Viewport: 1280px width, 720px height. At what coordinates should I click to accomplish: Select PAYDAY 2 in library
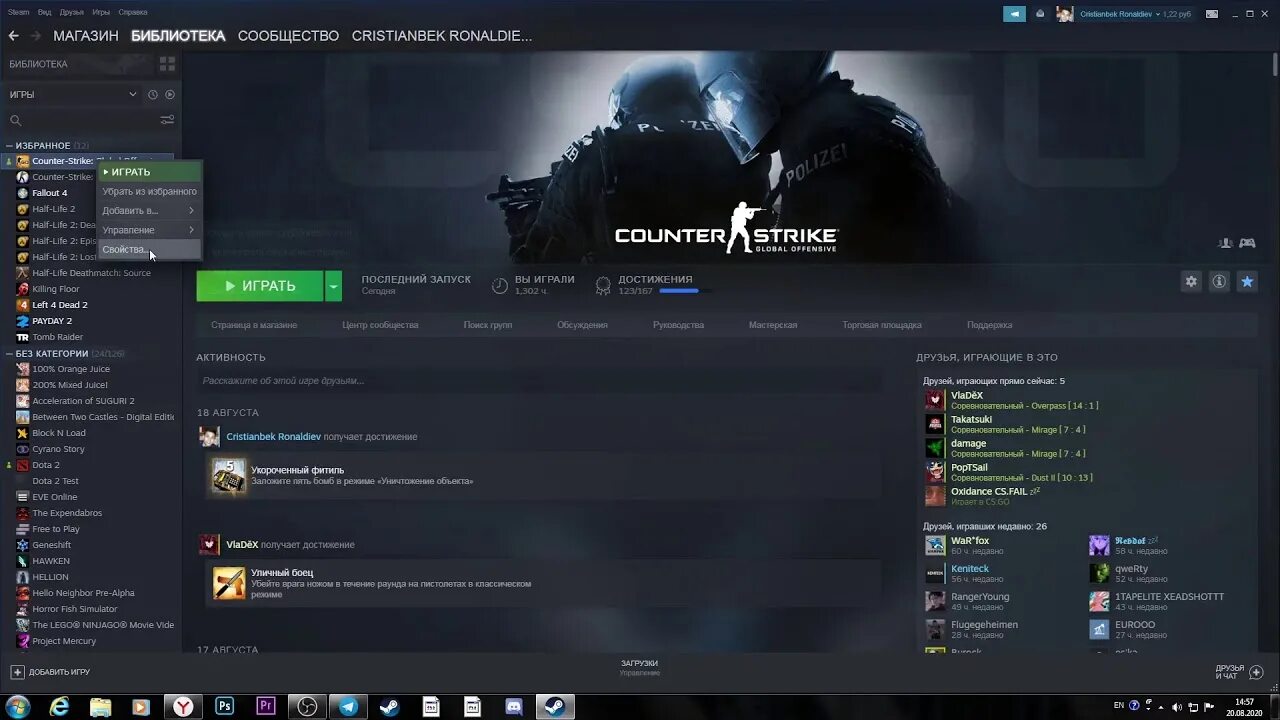coord(52,321)
